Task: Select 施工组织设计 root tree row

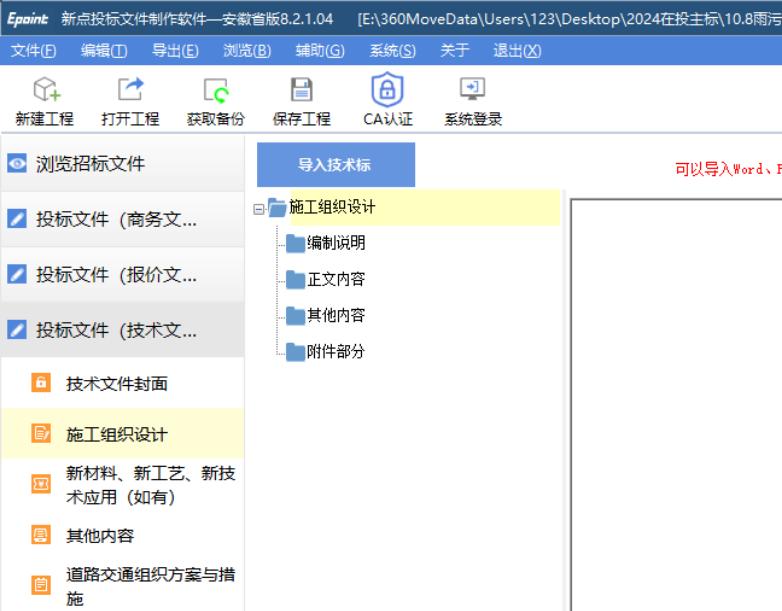Action: coord(425,207)
